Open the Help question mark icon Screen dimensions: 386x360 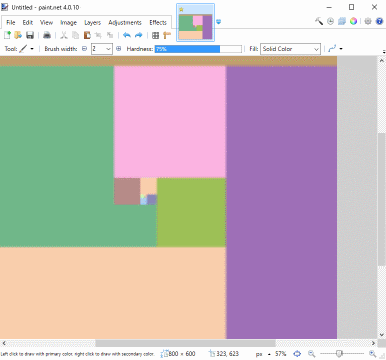[379, 21]
